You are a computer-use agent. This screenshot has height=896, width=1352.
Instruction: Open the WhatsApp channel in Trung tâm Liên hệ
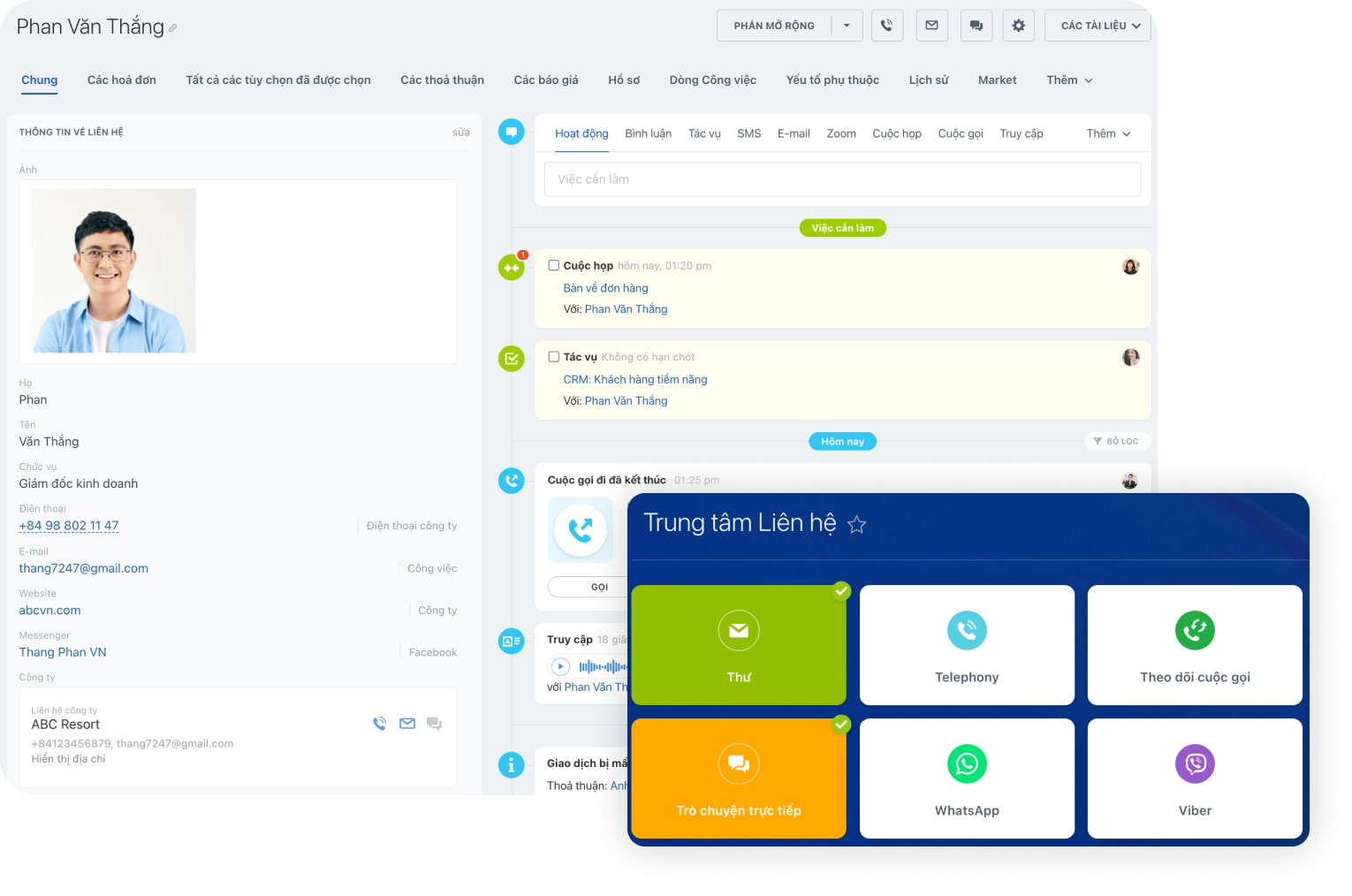click(x=967, y=778)
